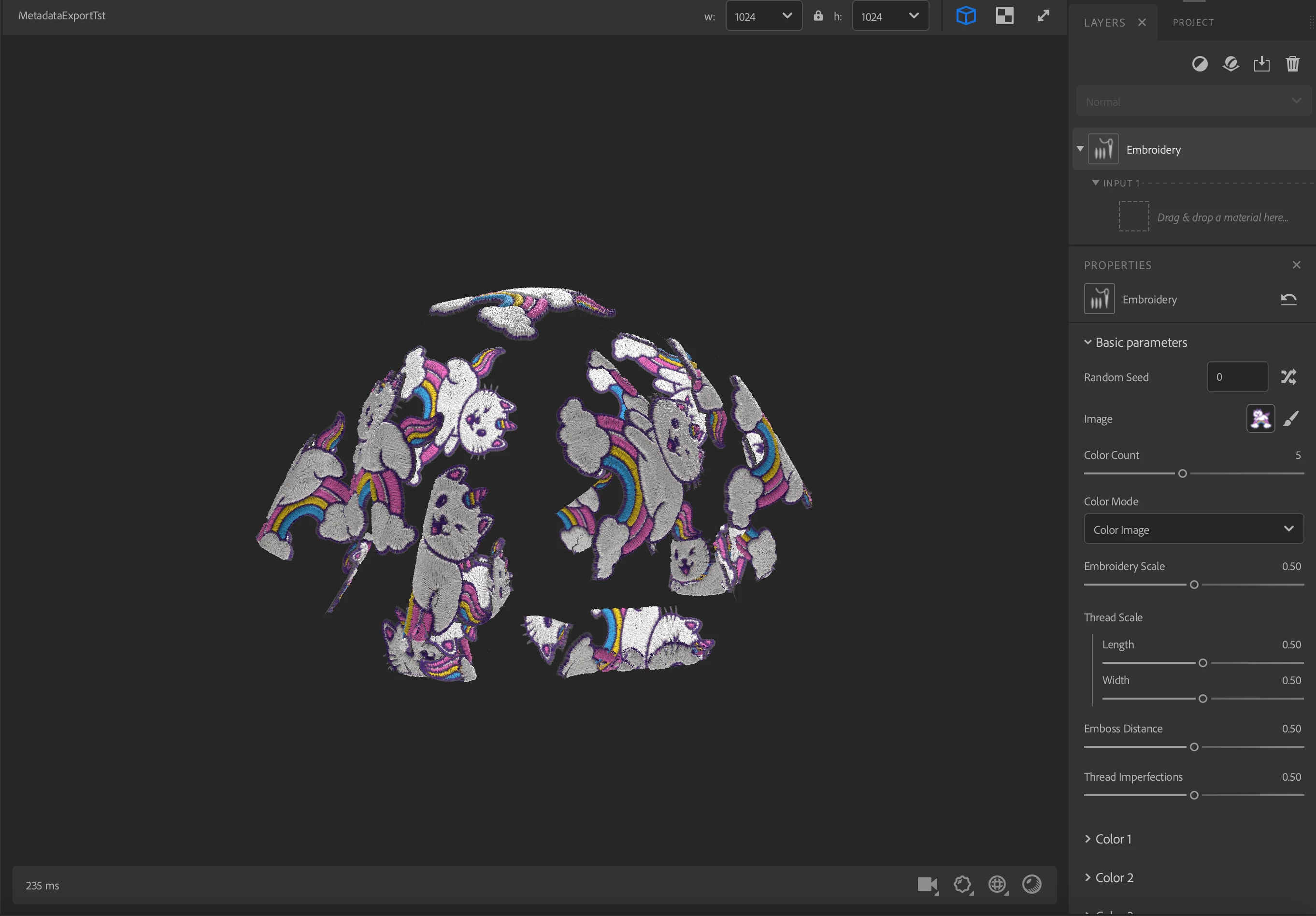This screenshot has height=916, width=1316.
Task: Open the camera settings icon
Action: (x=927, y=885)
